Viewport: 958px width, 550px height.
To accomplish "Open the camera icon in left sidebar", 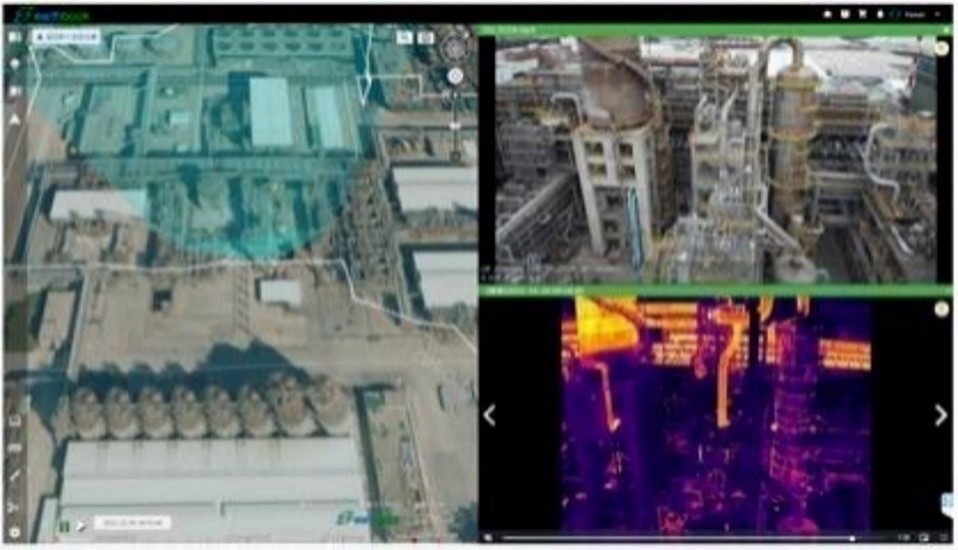I will pyautogui.click(x=15, y=92).
